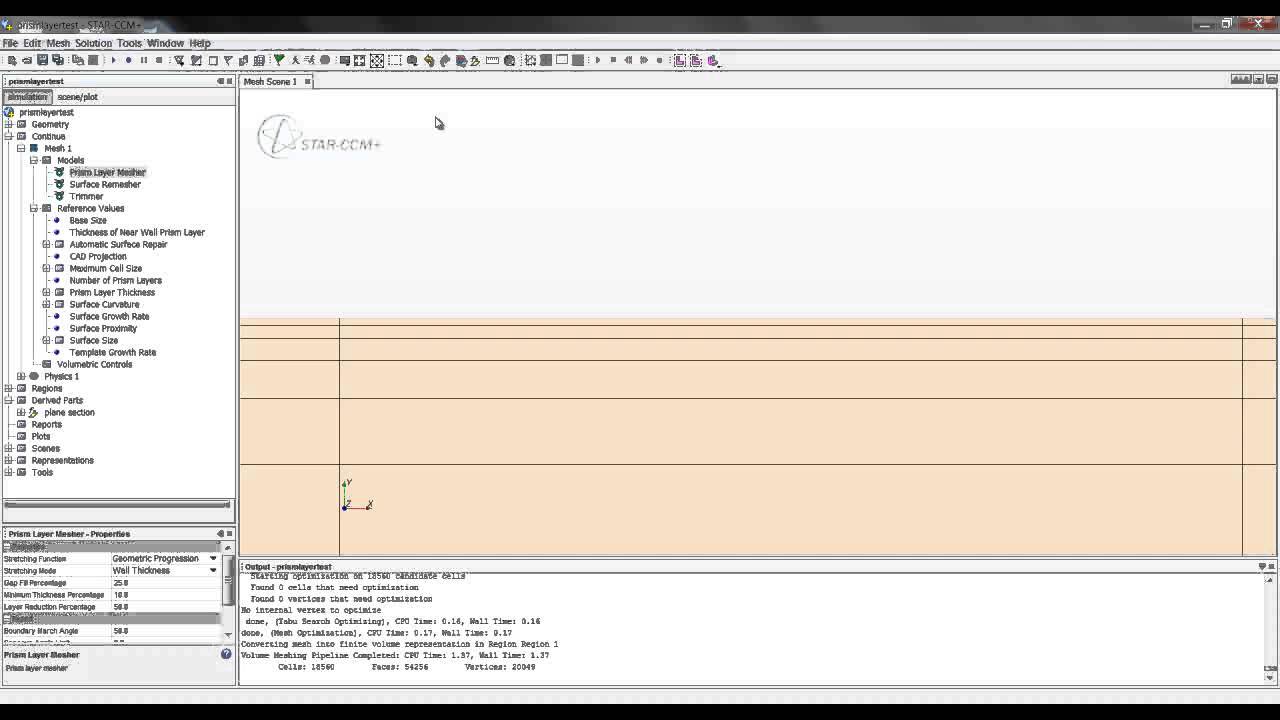Collapse the Continua node
Screen dimensions: 1280x720
[x=8, y=136]
